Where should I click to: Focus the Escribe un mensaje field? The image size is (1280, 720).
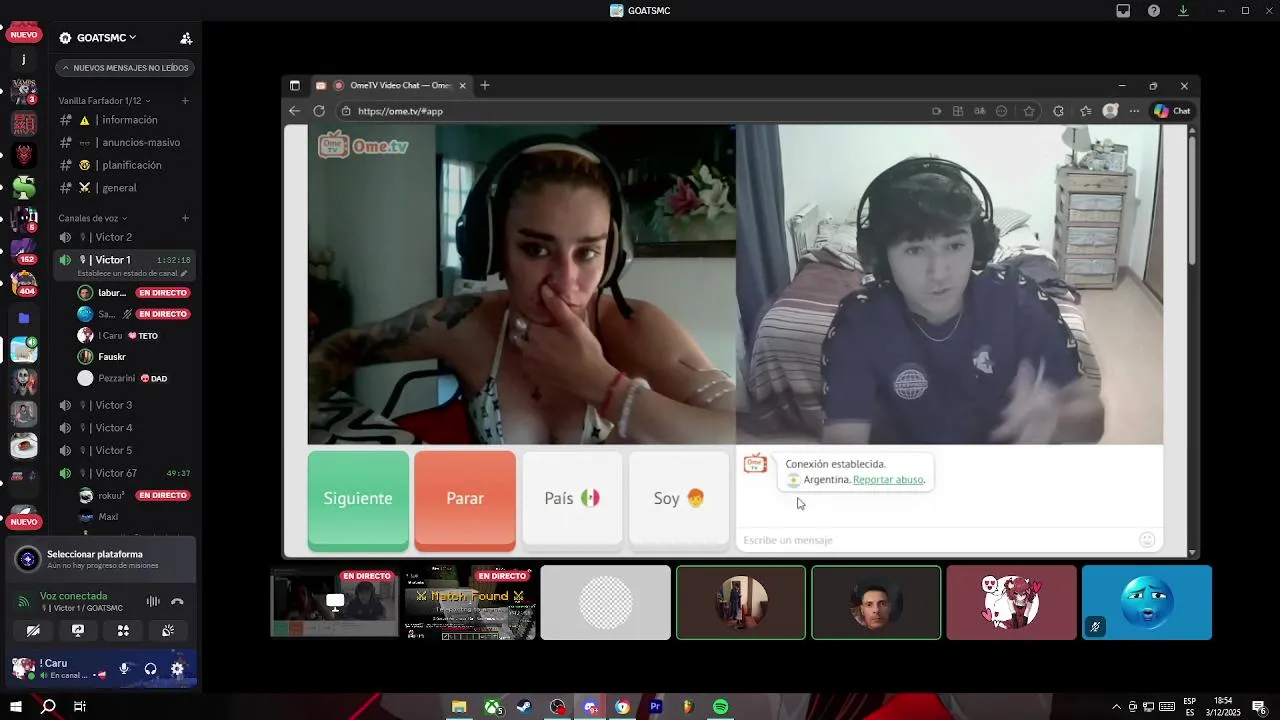[x=936, y=540]
